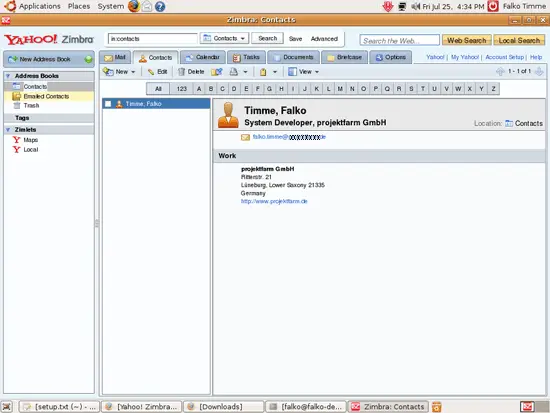
Task: Switch to the Briefcase tab
Action: point(344,57)
